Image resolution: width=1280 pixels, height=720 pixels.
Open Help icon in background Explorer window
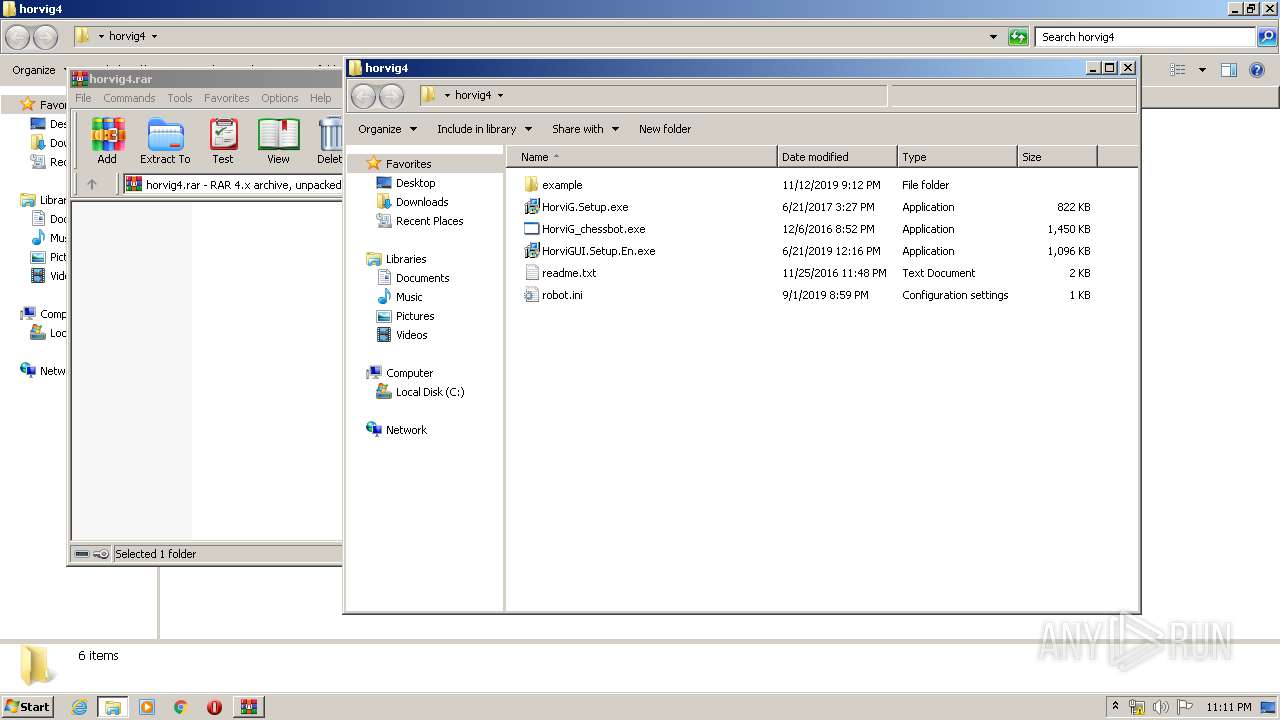coord(1257,70)
